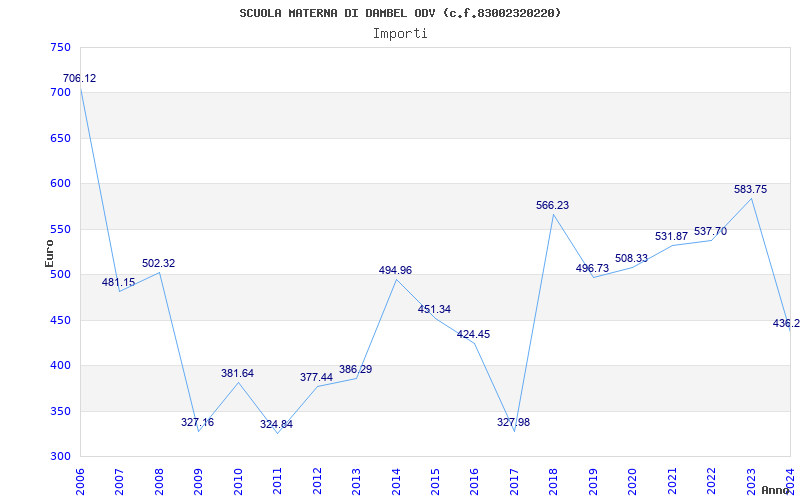Select the 2007 value label 481.15
The height and width of the screenshot is (500, 800).
coord(118,282)
